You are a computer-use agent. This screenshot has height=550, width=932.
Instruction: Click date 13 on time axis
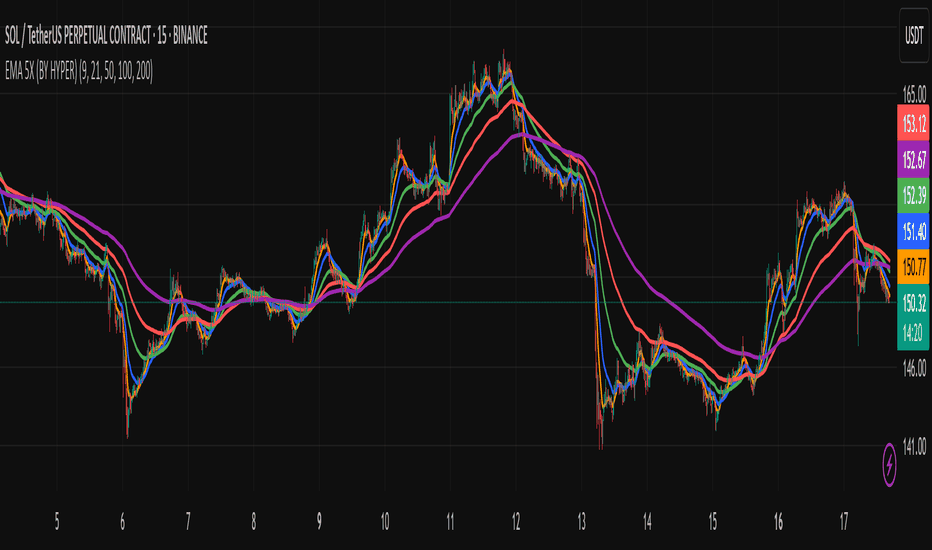[x=581, y=521]
